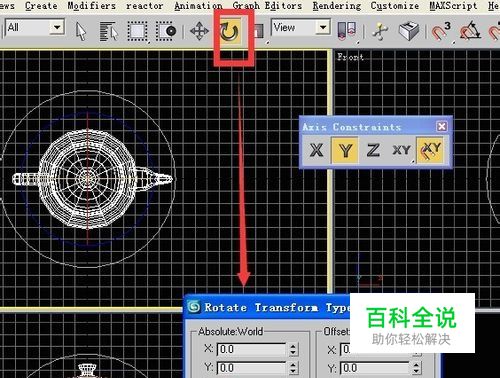Restrict to Z axis constraint
Screen dimensions: 500x378
(x=373, y=150)
